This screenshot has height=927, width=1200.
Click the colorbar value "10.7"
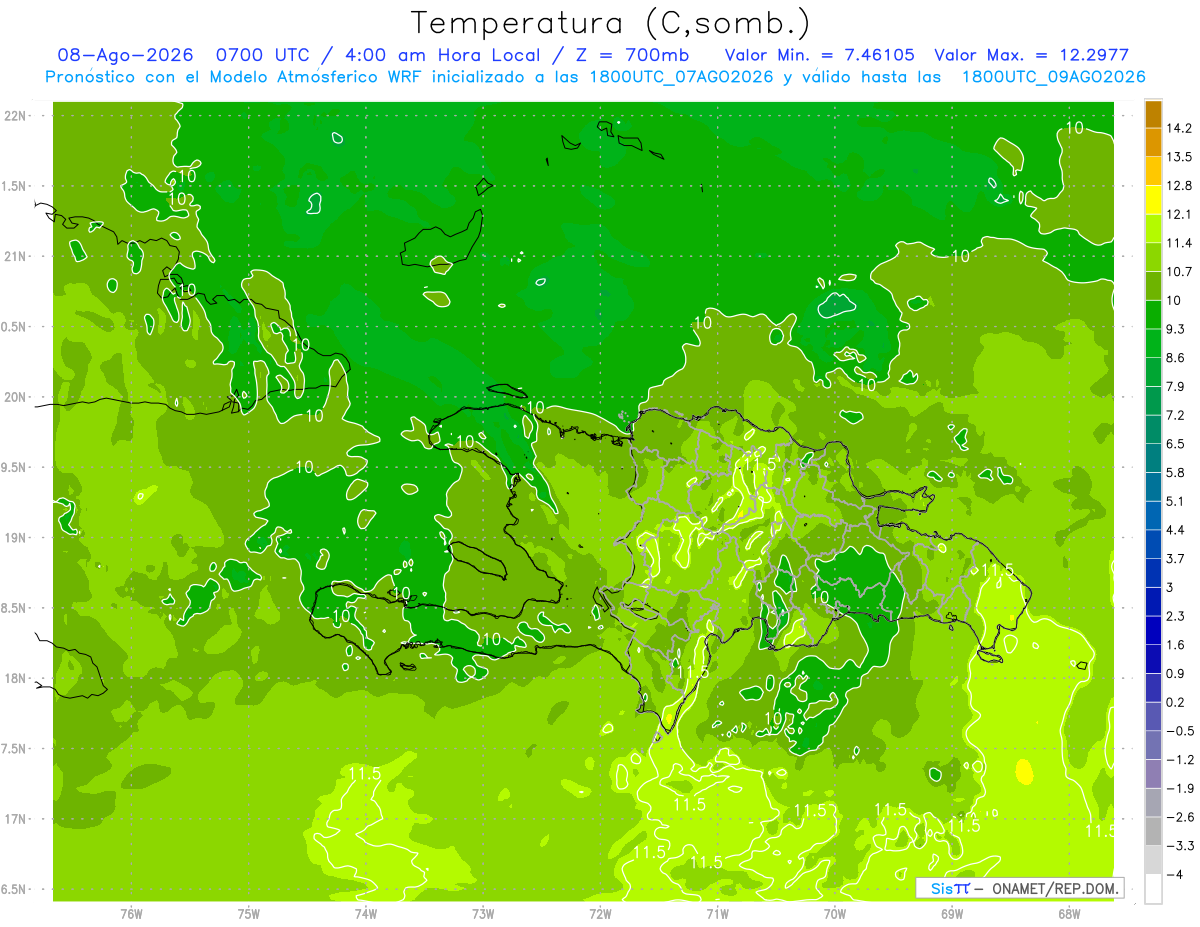coord(1179,272)
